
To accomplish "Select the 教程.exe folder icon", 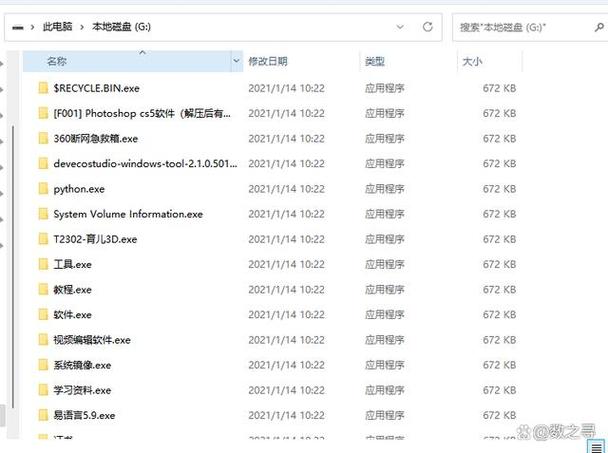I will click(x=43, y=290).
